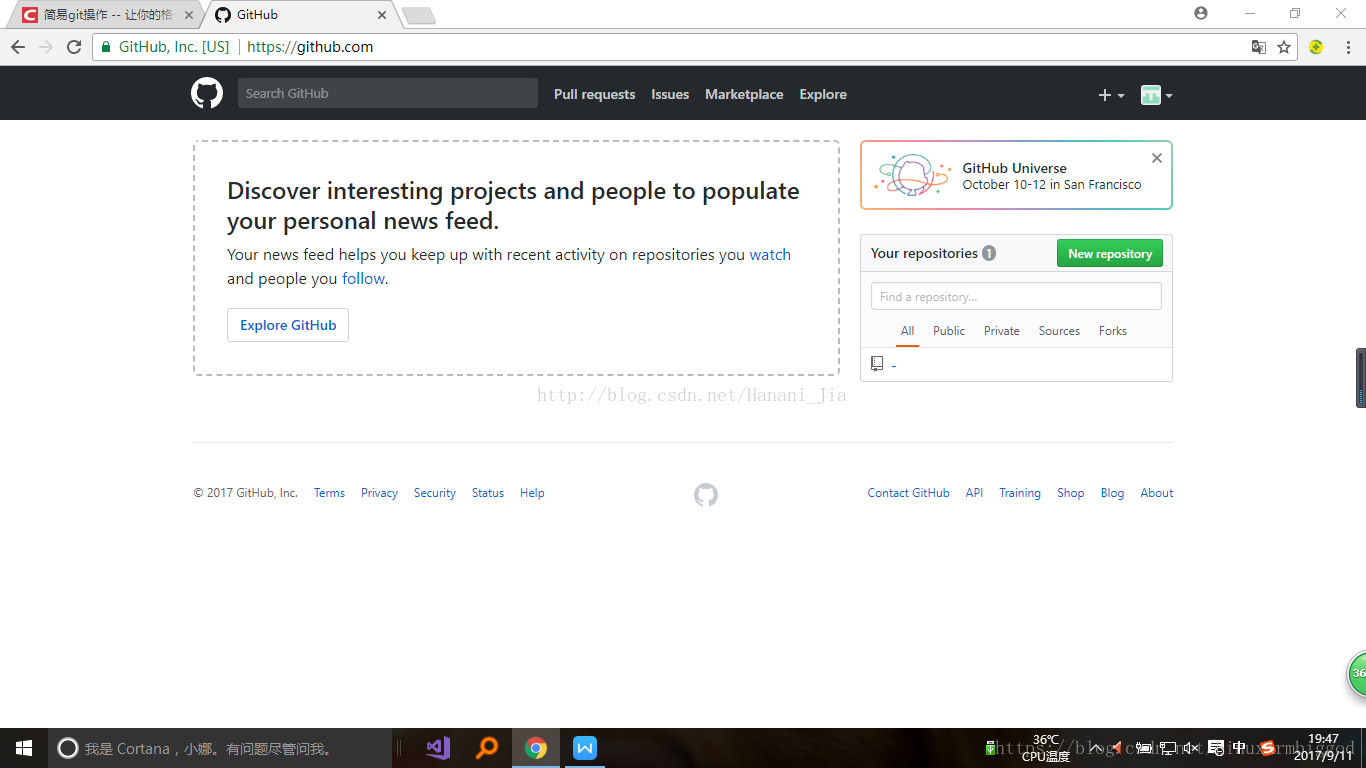Open Chrome's three-dot menu
Image resolution: width=1366 pixels, height=768 pixels.
1348,47
